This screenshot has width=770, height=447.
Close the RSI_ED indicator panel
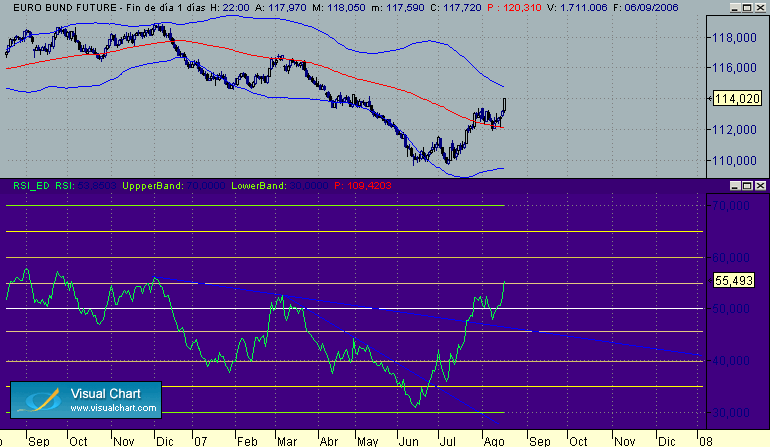tap(760, 186)
